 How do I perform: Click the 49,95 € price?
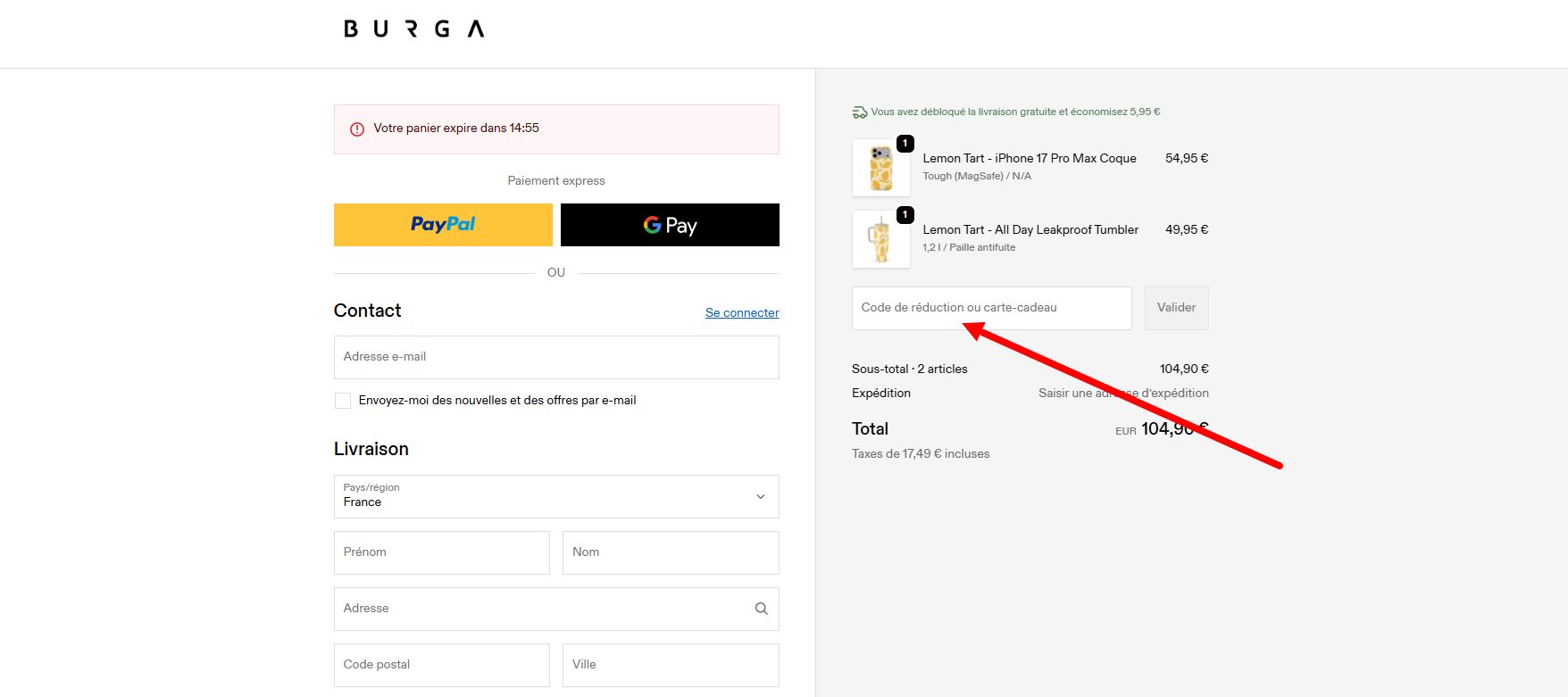point(1187,229)
